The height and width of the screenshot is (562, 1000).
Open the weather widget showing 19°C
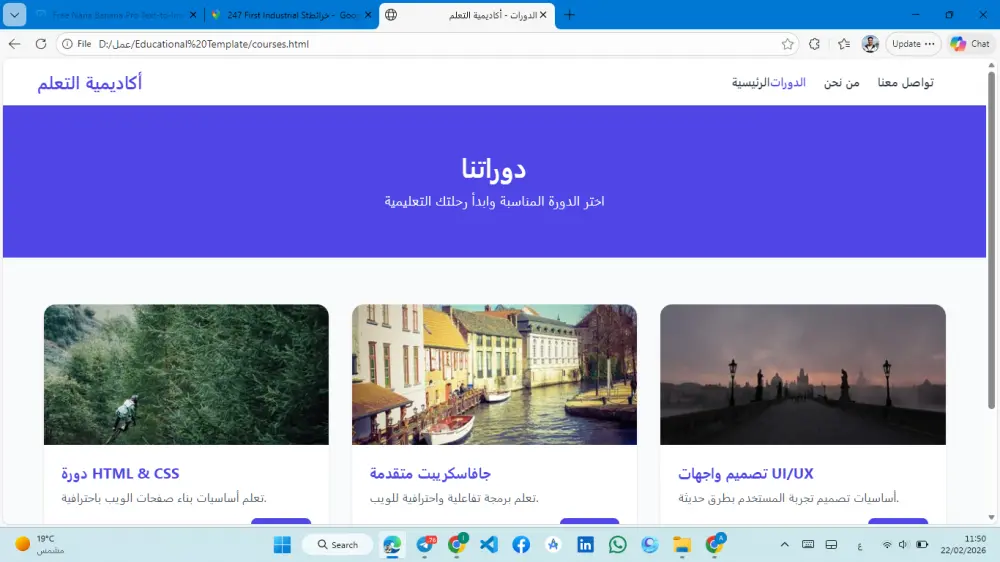(40, 544)
